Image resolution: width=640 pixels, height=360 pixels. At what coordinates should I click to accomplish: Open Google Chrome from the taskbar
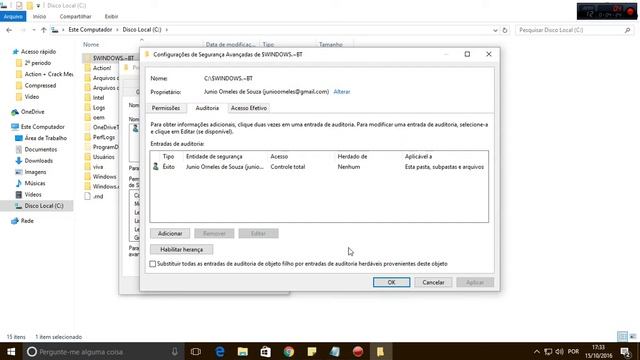(289, 351)
